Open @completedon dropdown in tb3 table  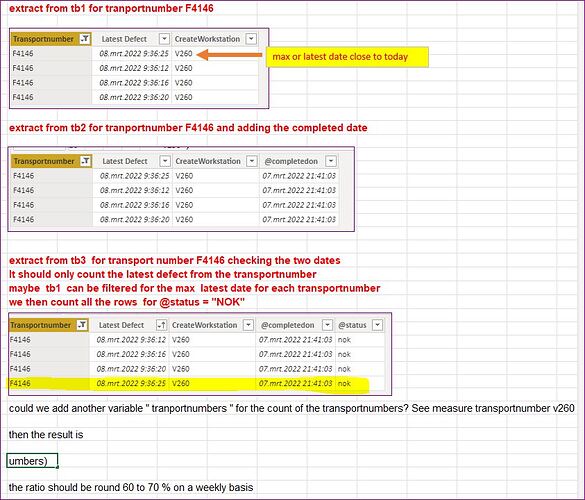327,325
